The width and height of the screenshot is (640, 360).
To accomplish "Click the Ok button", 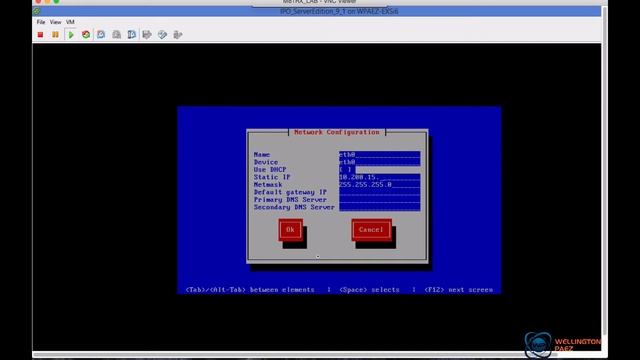I will [291, 230].
